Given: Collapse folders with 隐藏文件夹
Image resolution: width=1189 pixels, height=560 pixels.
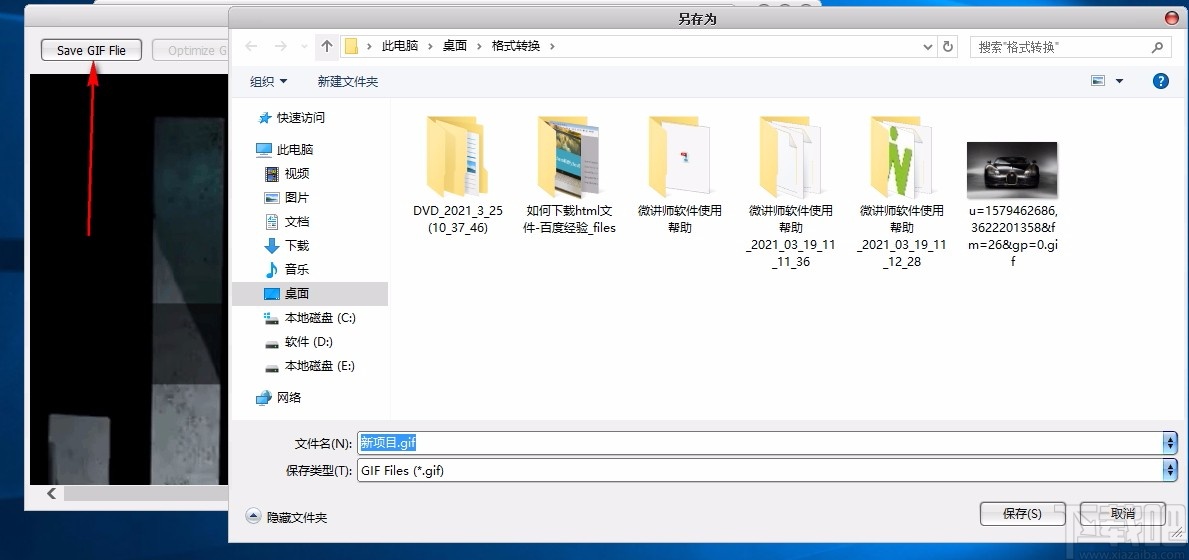Looking at the screenshot, I should [287, 518].
